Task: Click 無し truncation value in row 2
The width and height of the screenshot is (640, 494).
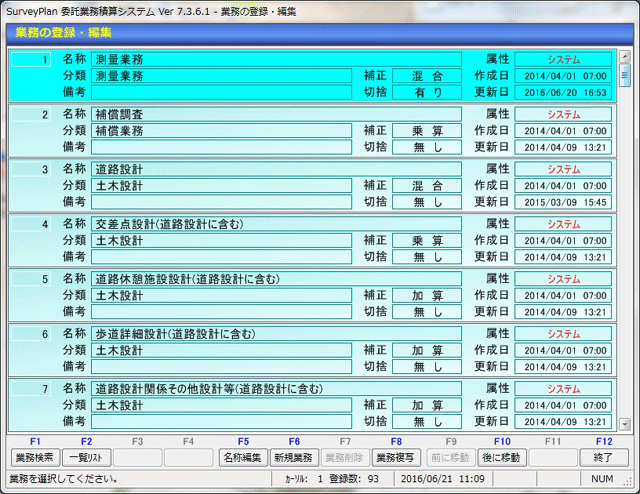Action: tap(427, 147)
